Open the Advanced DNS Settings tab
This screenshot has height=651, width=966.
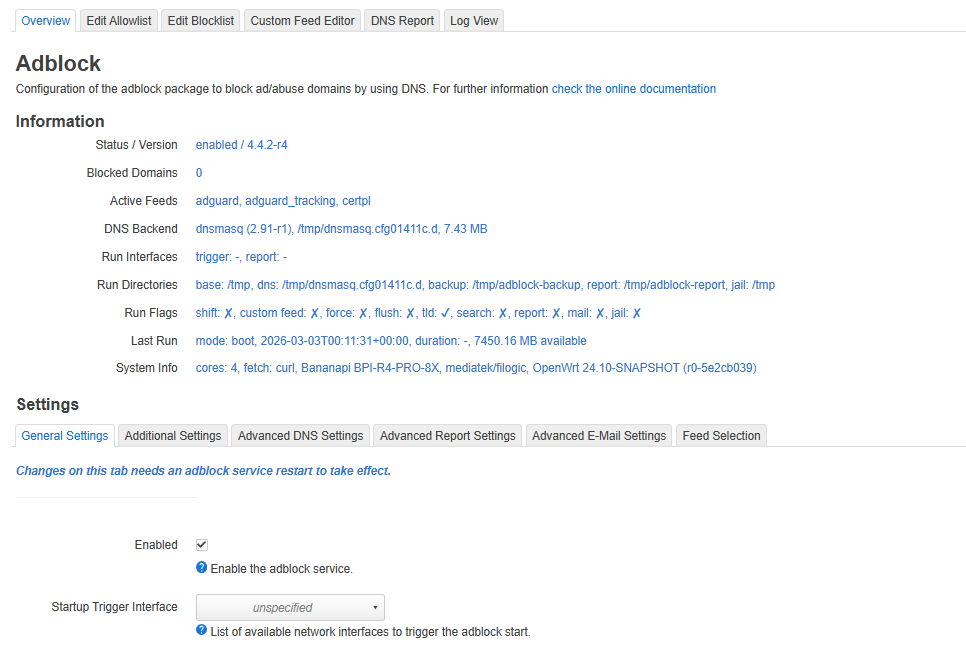pyautogui.click(x=300, y=436)
